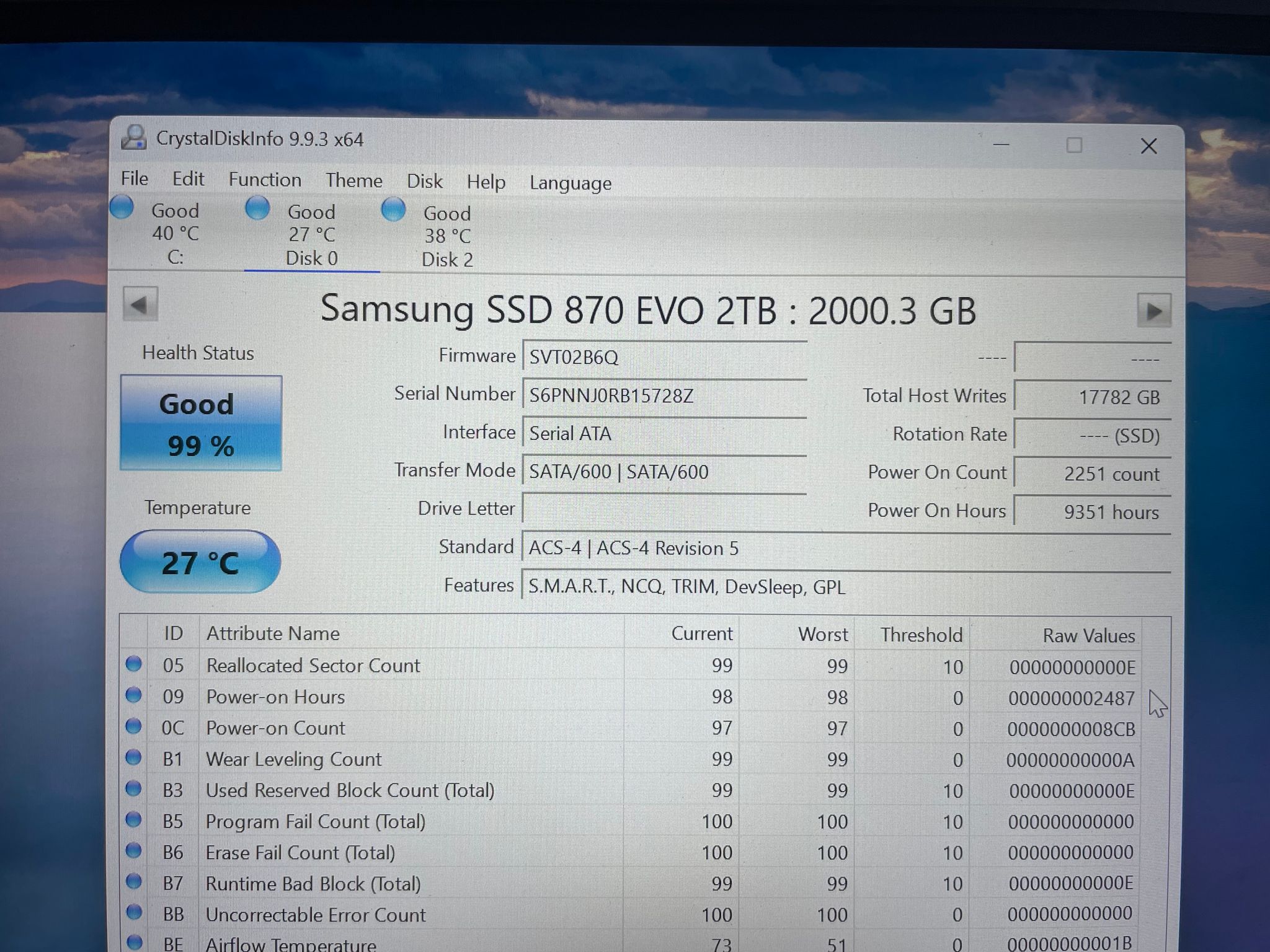This screenshot has height=952, width=1270.
Task: Click the status dot of Runtime Bad Block row
Action: 133,882
